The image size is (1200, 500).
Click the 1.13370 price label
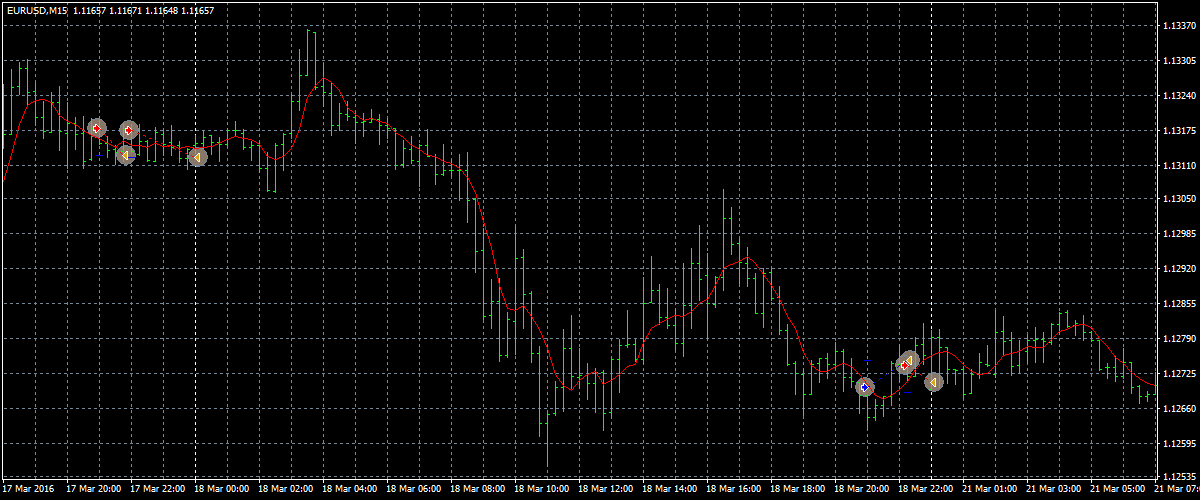click(x=1180, y=27)
